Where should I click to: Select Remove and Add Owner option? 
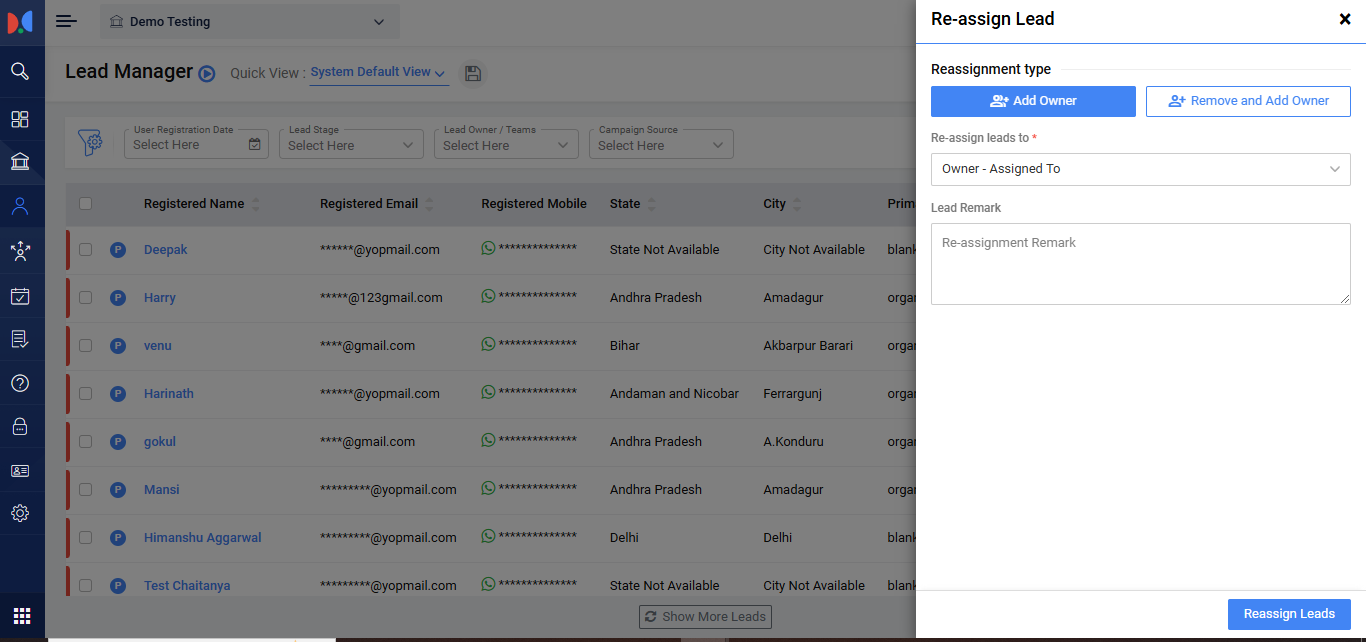(x=1248, y=101)
